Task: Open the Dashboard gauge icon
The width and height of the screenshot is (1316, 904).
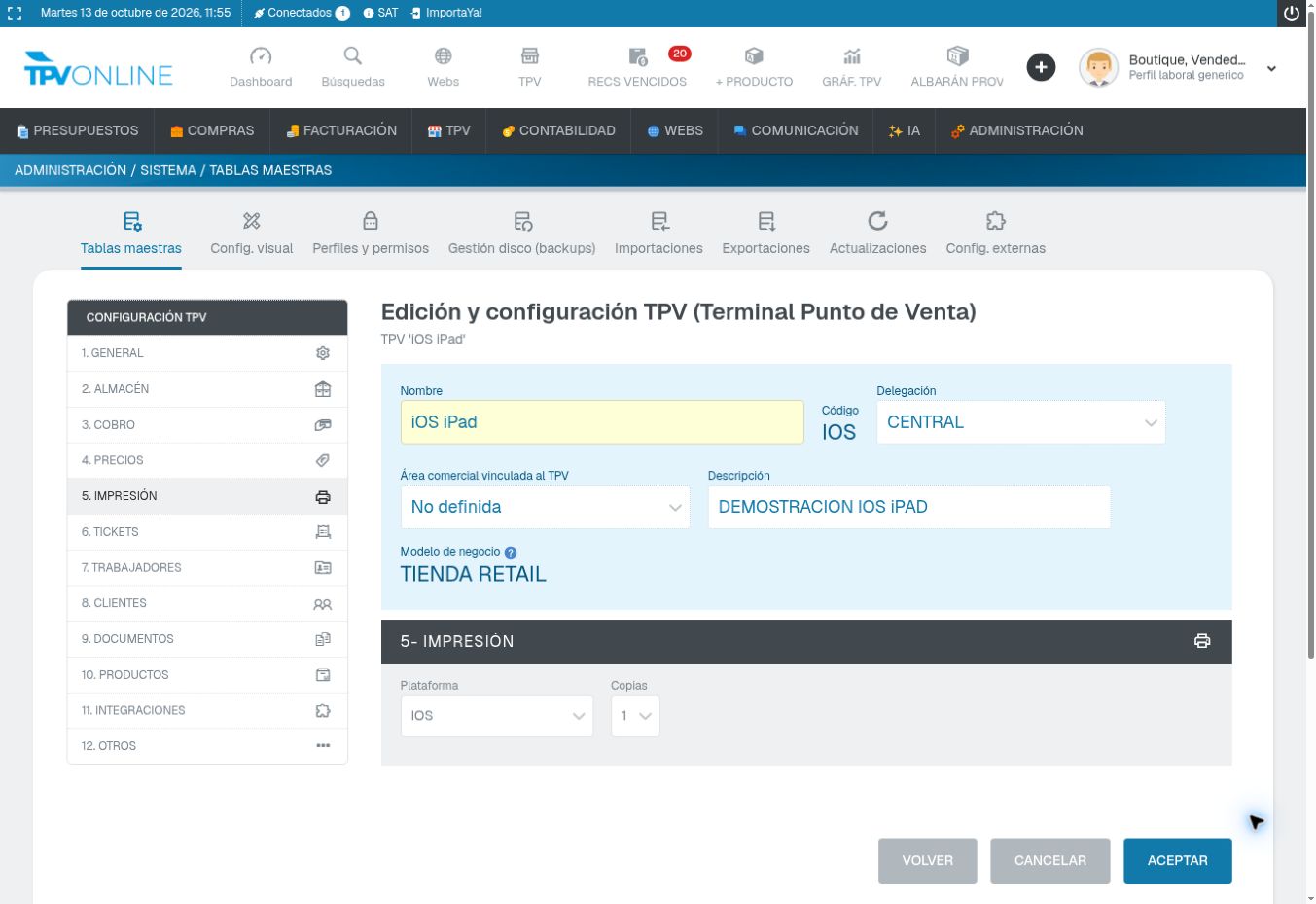Action: 261,56
